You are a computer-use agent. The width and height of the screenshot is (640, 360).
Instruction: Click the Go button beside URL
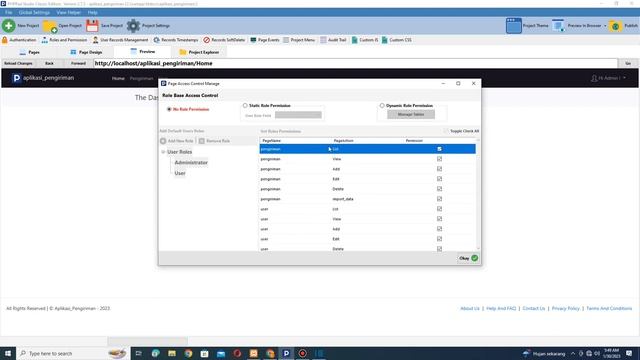pyautogui.click(x=628, y=63)
